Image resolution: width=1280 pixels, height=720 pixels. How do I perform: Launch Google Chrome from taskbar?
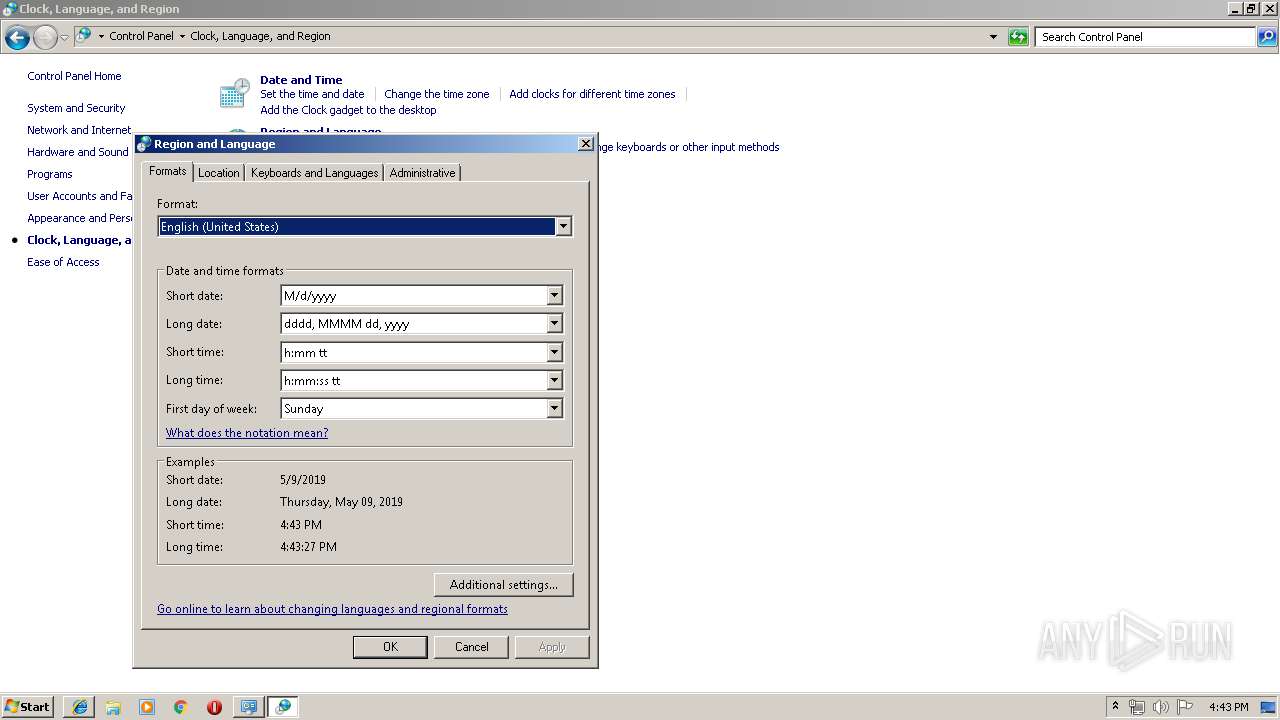coord(180,707)
